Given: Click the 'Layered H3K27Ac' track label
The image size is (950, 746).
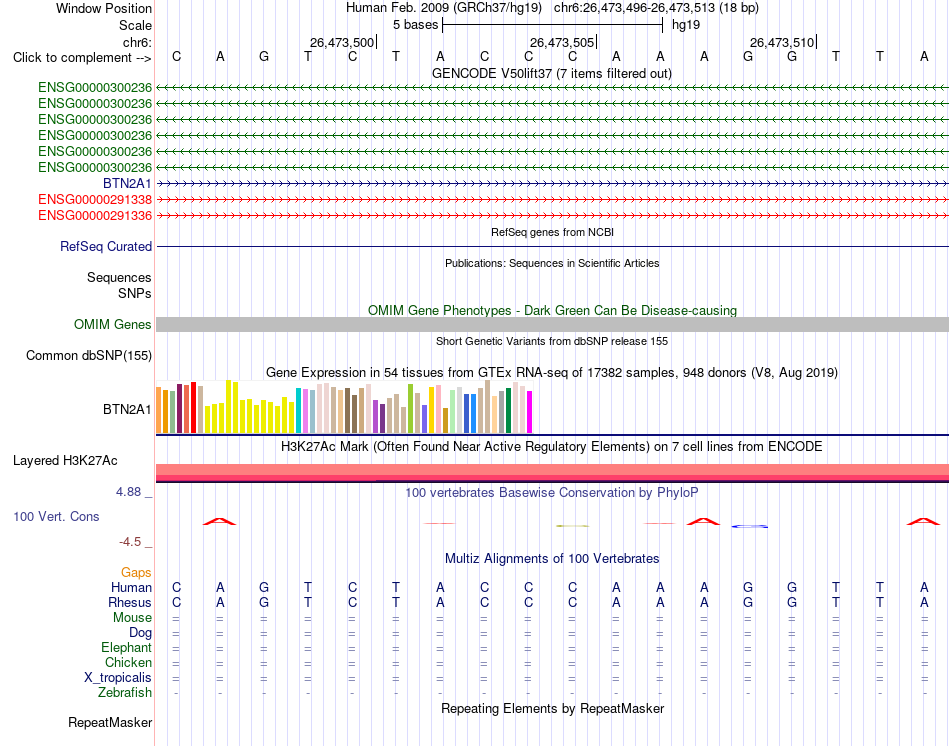Looking at the screenshot, I should click(x=65, y=461).
